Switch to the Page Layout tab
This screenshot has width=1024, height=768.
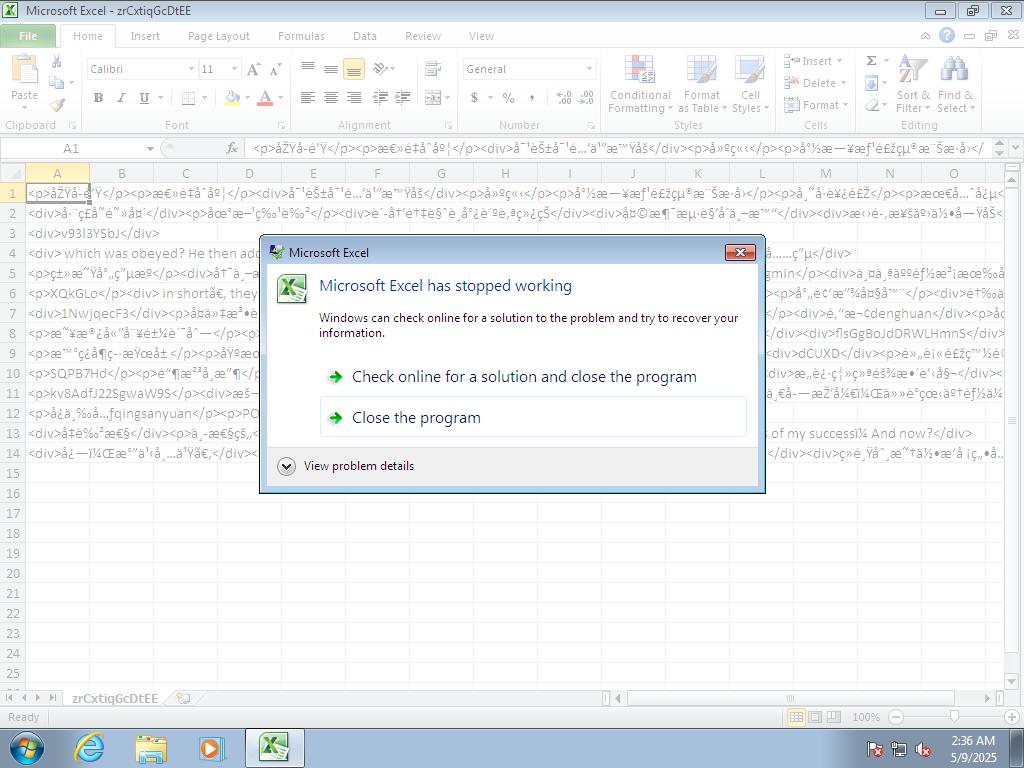[x=219, y=36]
